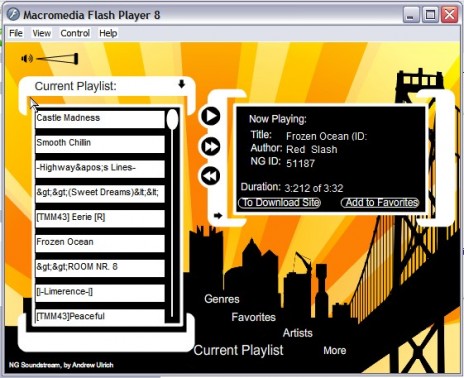Go to the Current Playlist section link
Viewport: 464px width, 378px height.
238,350
